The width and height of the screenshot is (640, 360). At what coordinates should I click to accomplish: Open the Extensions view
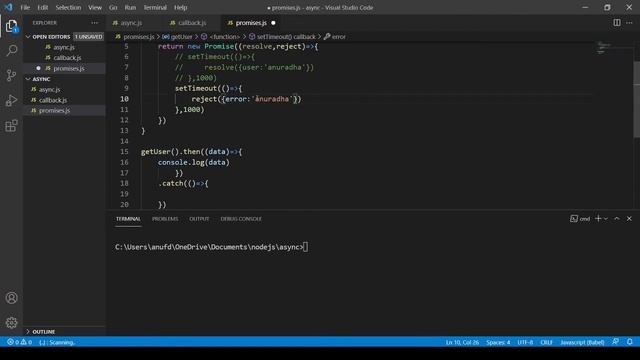11,125
